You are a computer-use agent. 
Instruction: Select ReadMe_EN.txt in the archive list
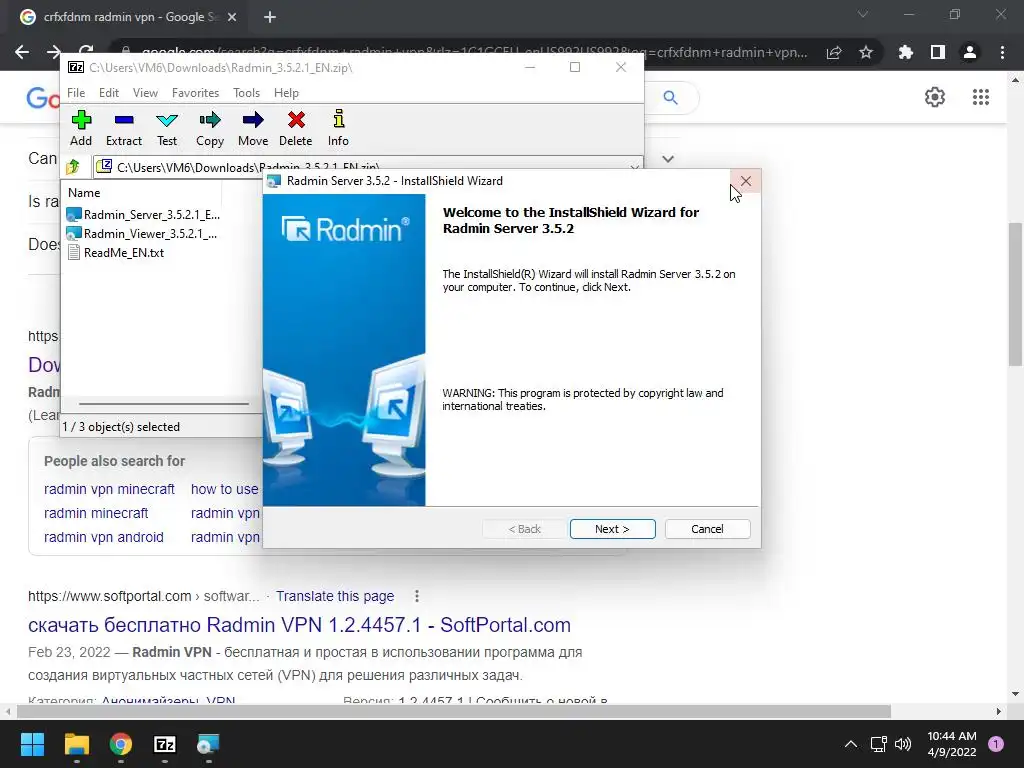coord(116,252)
